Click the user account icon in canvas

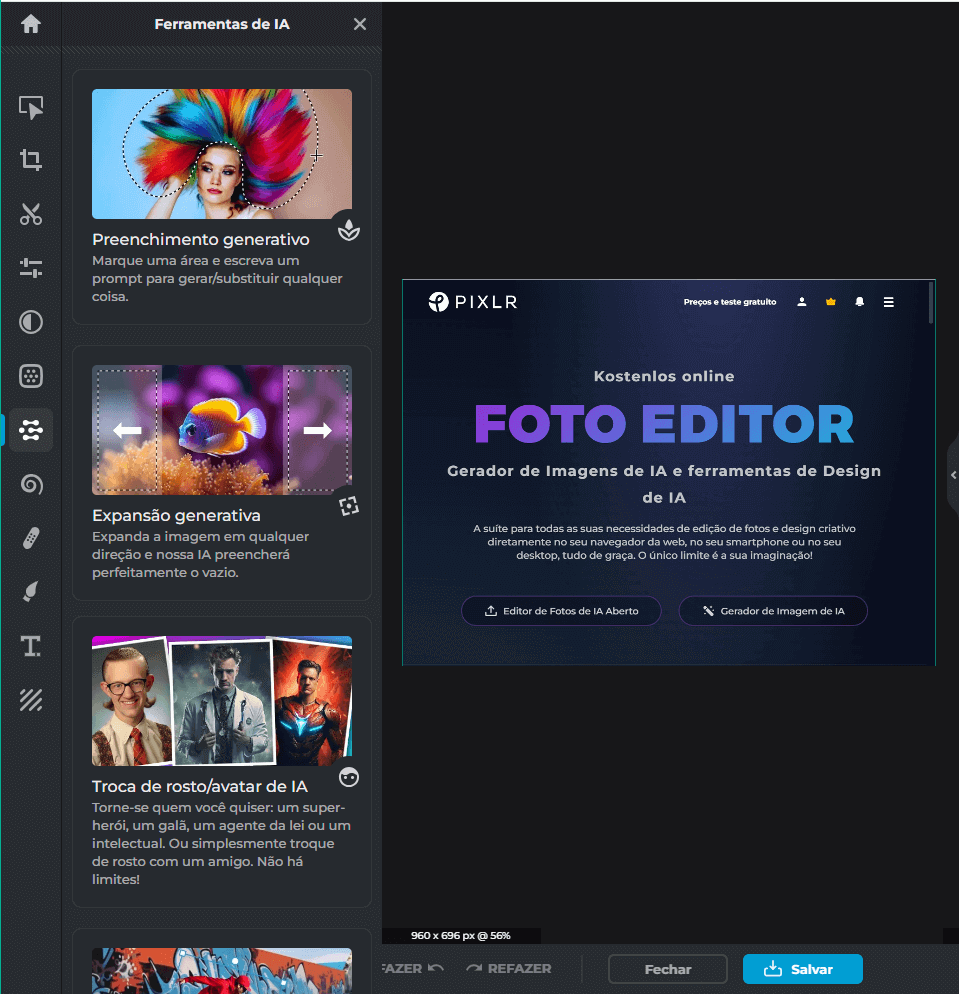tap(802, 302)
